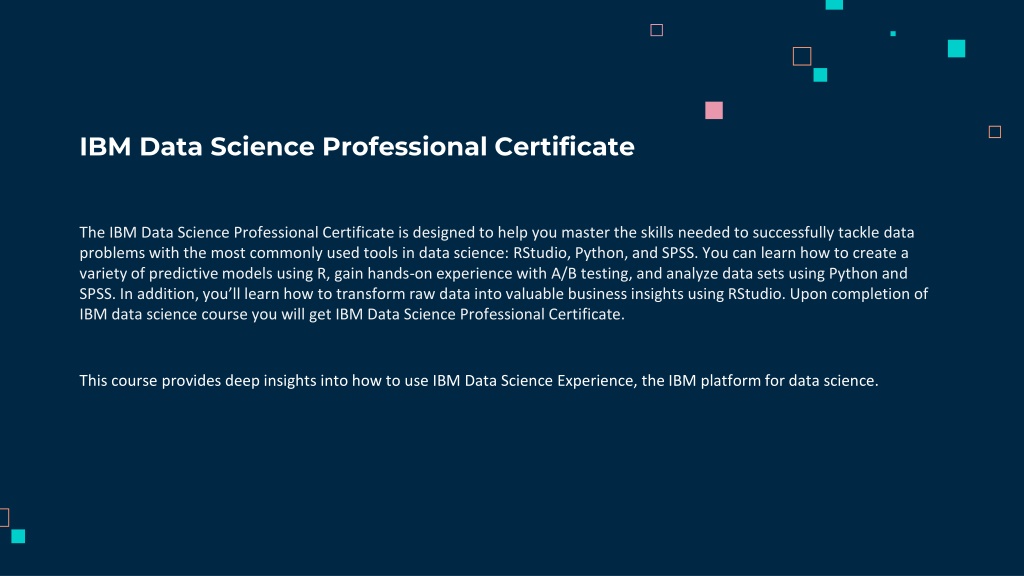Select the small outlined square above the title
Screen dimensions: 1024x576
point(656,30)
